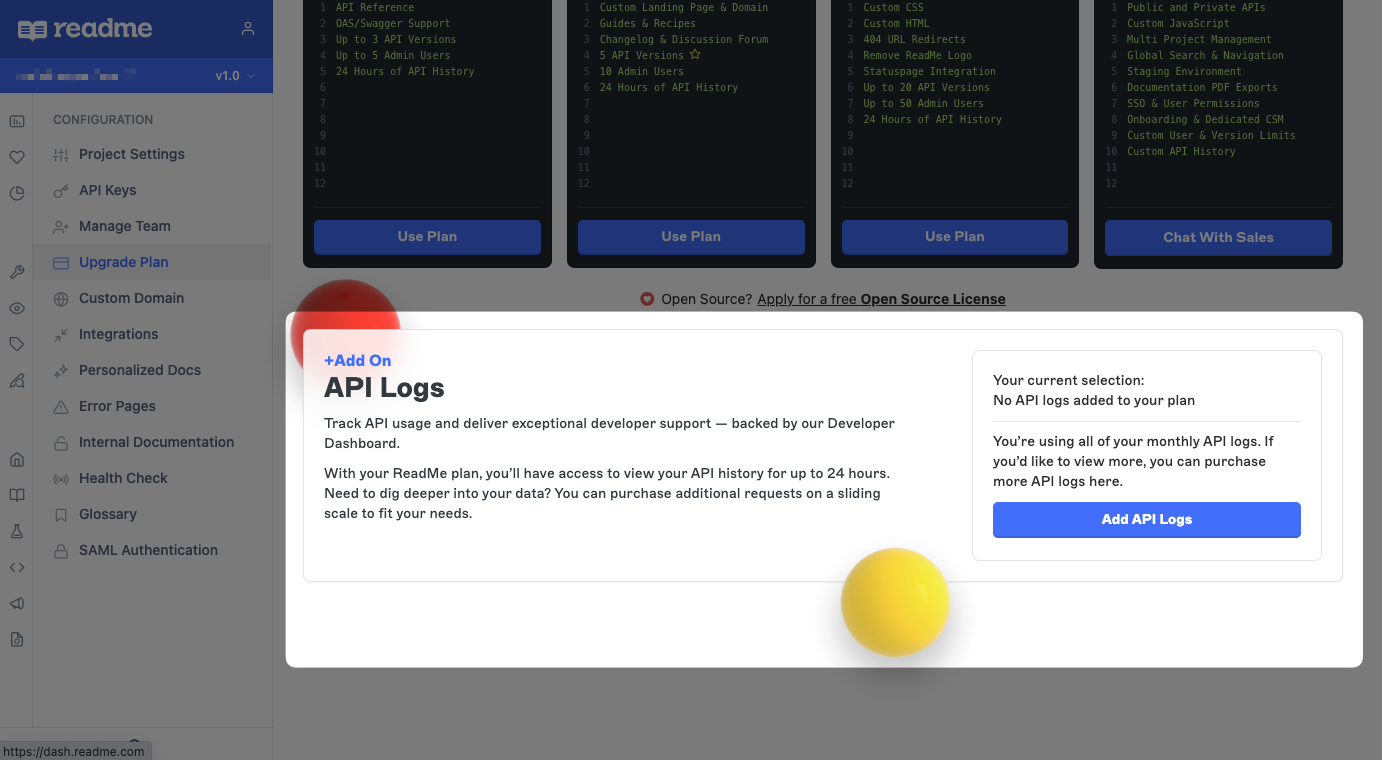Click 'No API logs added to your plan' text
This screenshot has height=760, width=1382.
pos(1094,400)
